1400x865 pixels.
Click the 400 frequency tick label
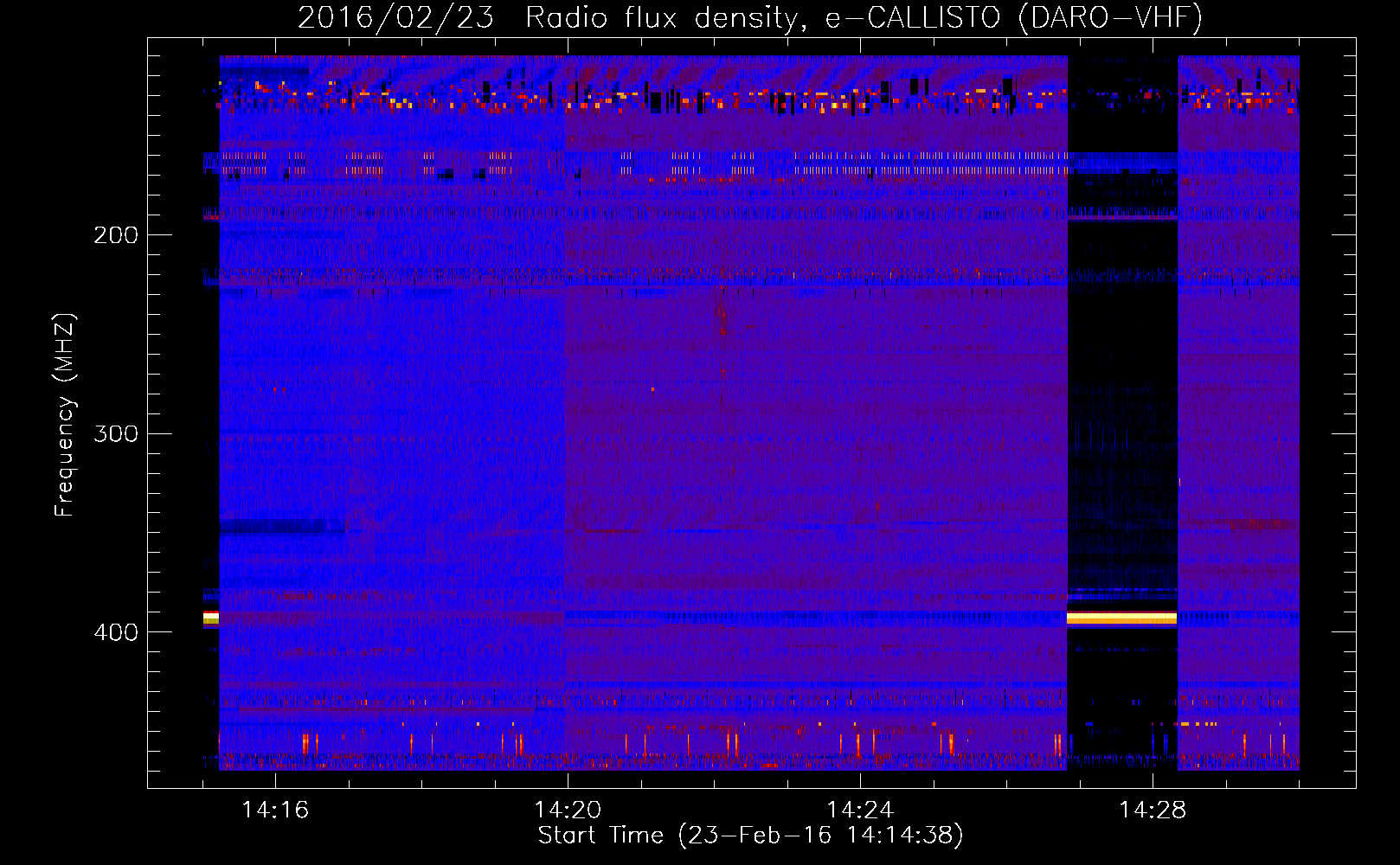point(116,632)
